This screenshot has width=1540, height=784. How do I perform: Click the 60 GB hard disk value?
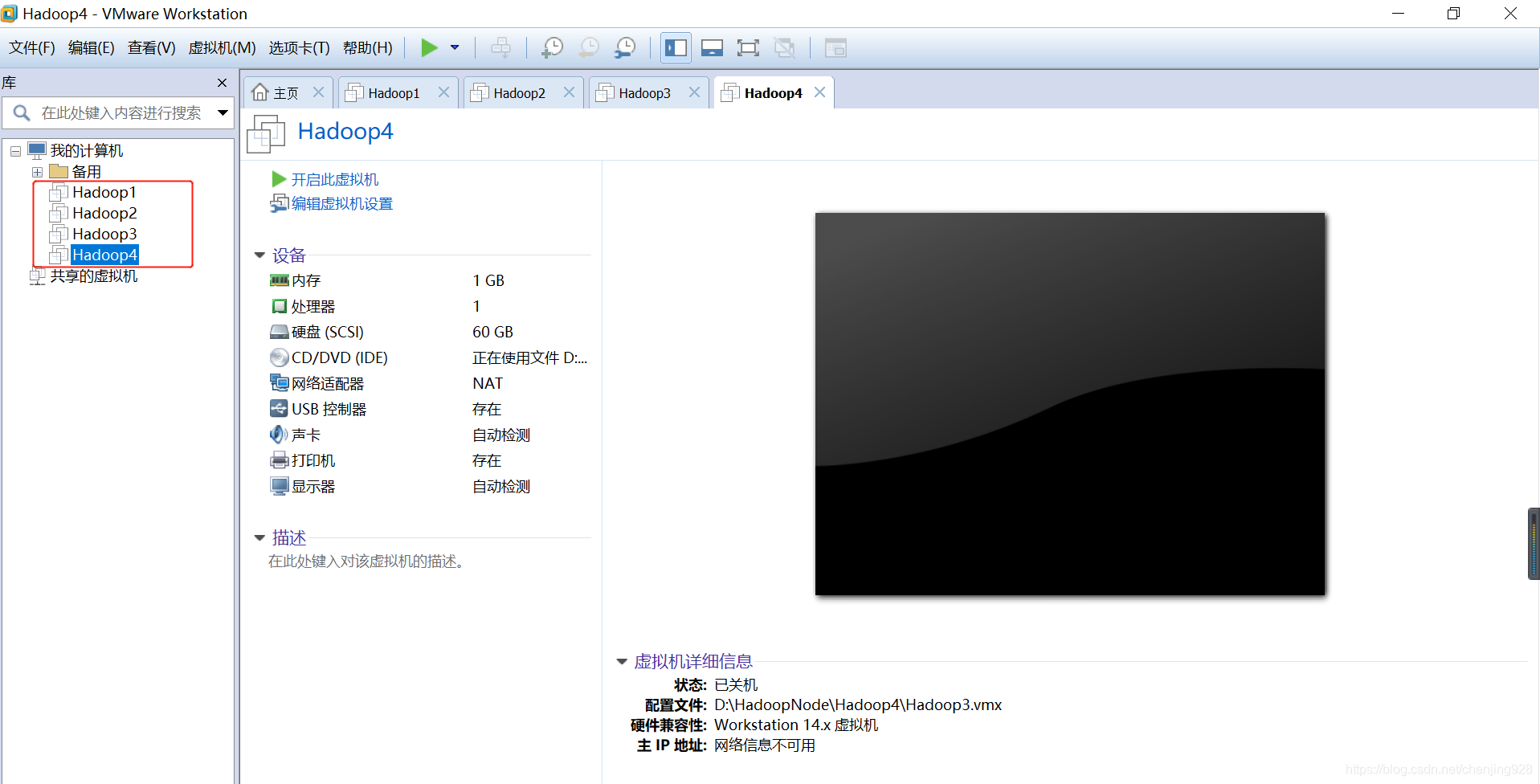pos(492,332)
